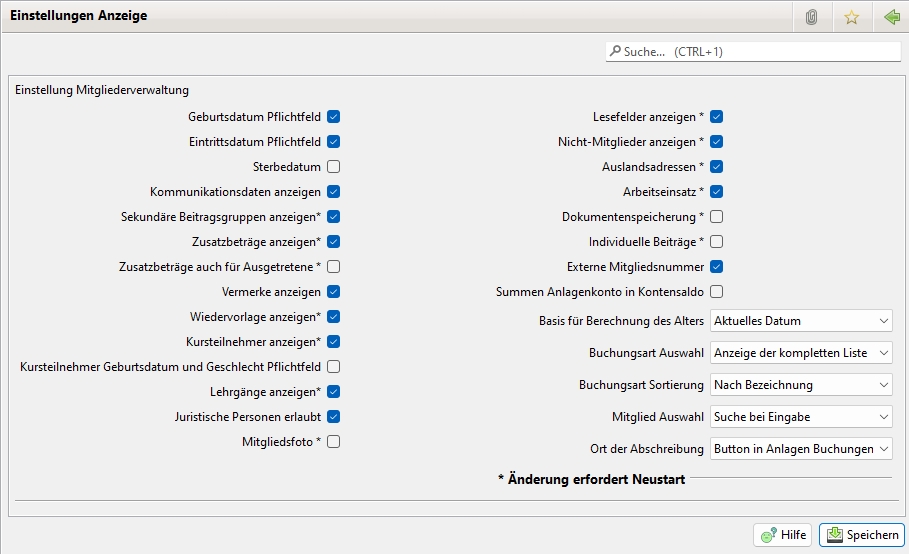Screen dimensions: 909x554
Task: Open the Buchungsart Sortierung combo box
Action: pos(800,385)
